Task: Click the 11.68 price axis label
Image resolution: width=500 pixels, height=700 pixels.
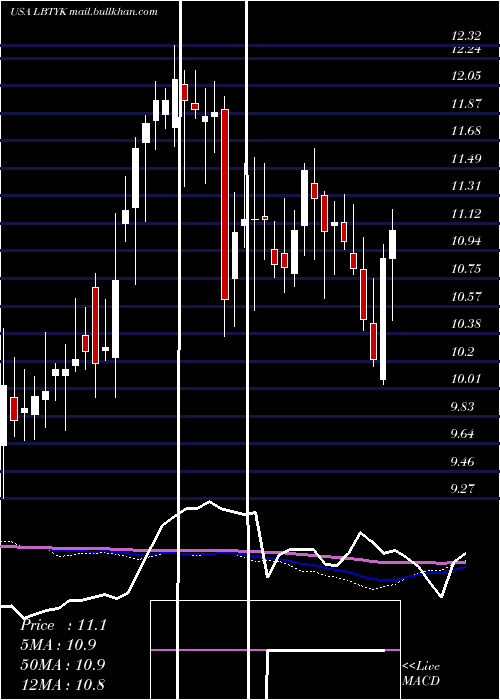Action: pos(466,131)
